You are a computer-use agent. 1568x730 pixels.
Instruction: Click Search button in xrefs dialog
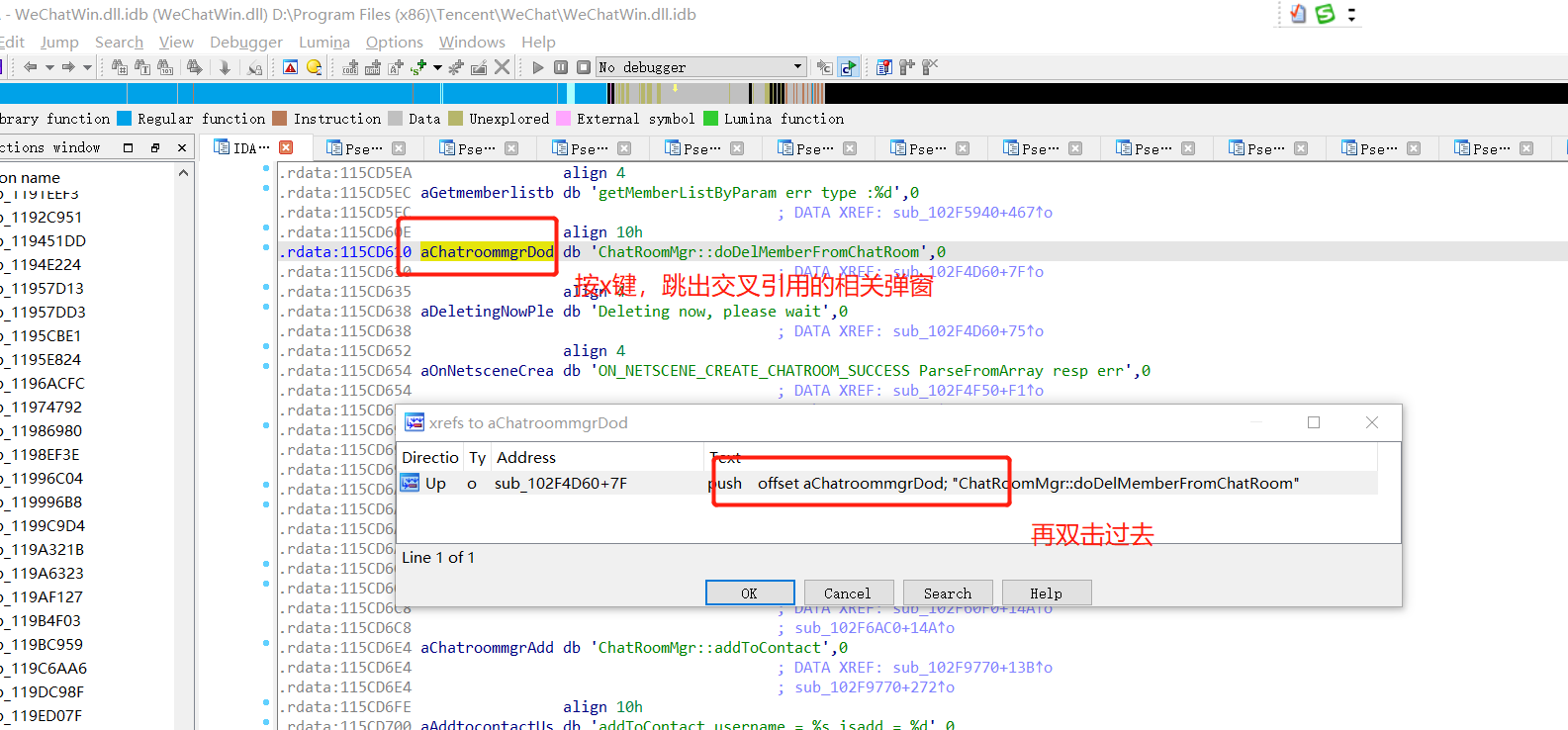coord(948,593)
